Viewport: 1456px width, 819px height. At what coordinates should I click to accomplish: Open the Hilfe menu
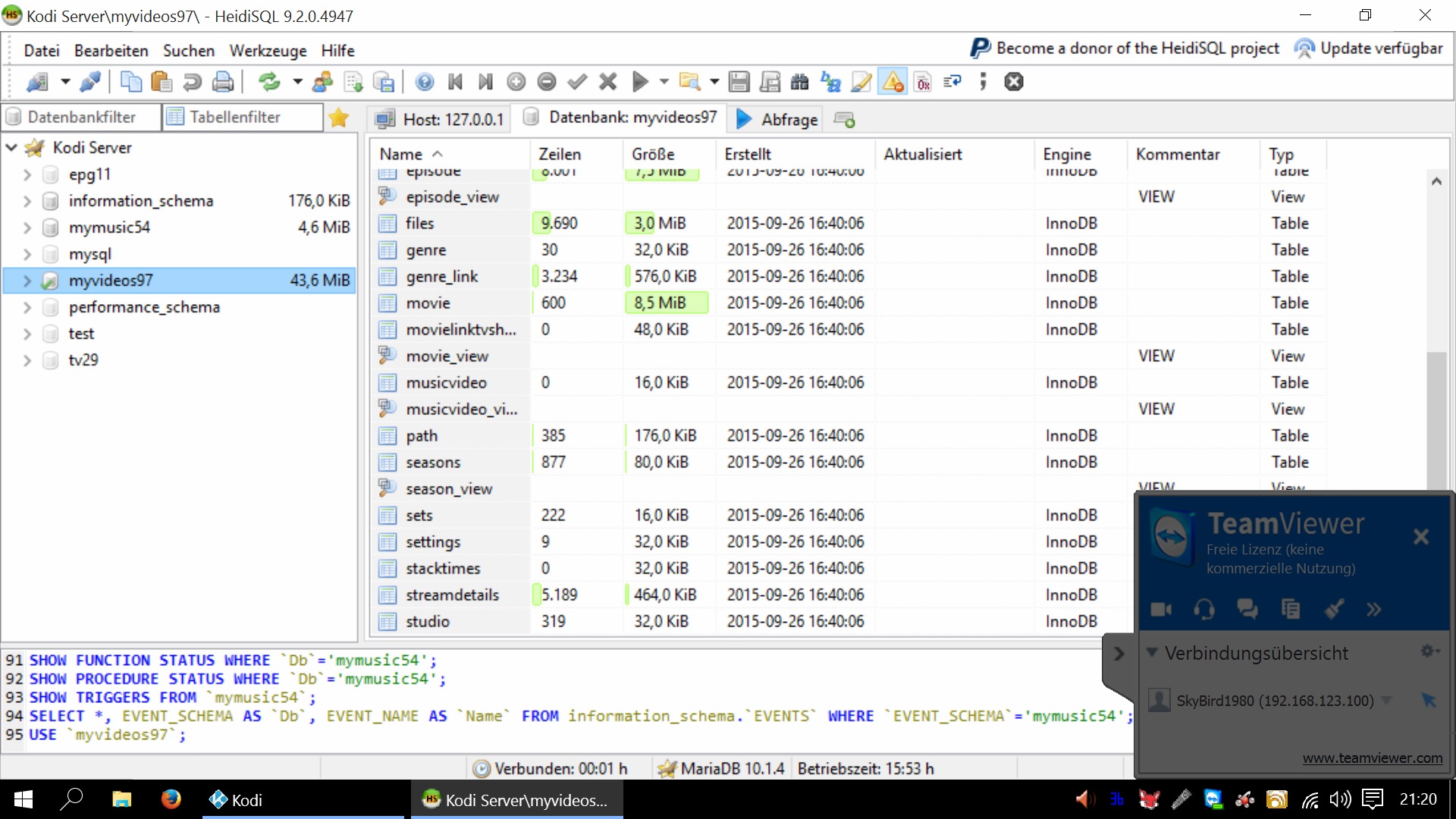pyautogui.click(x=337, y=50)
